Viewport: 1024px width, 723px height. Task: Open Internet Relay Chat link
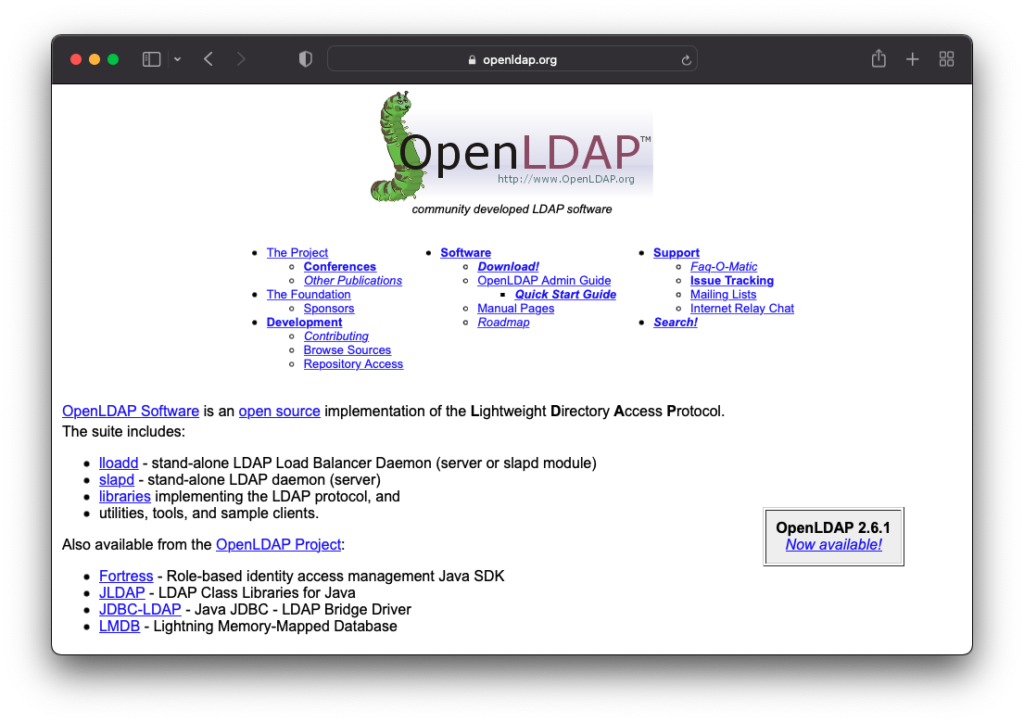click(x=742, y=308)
